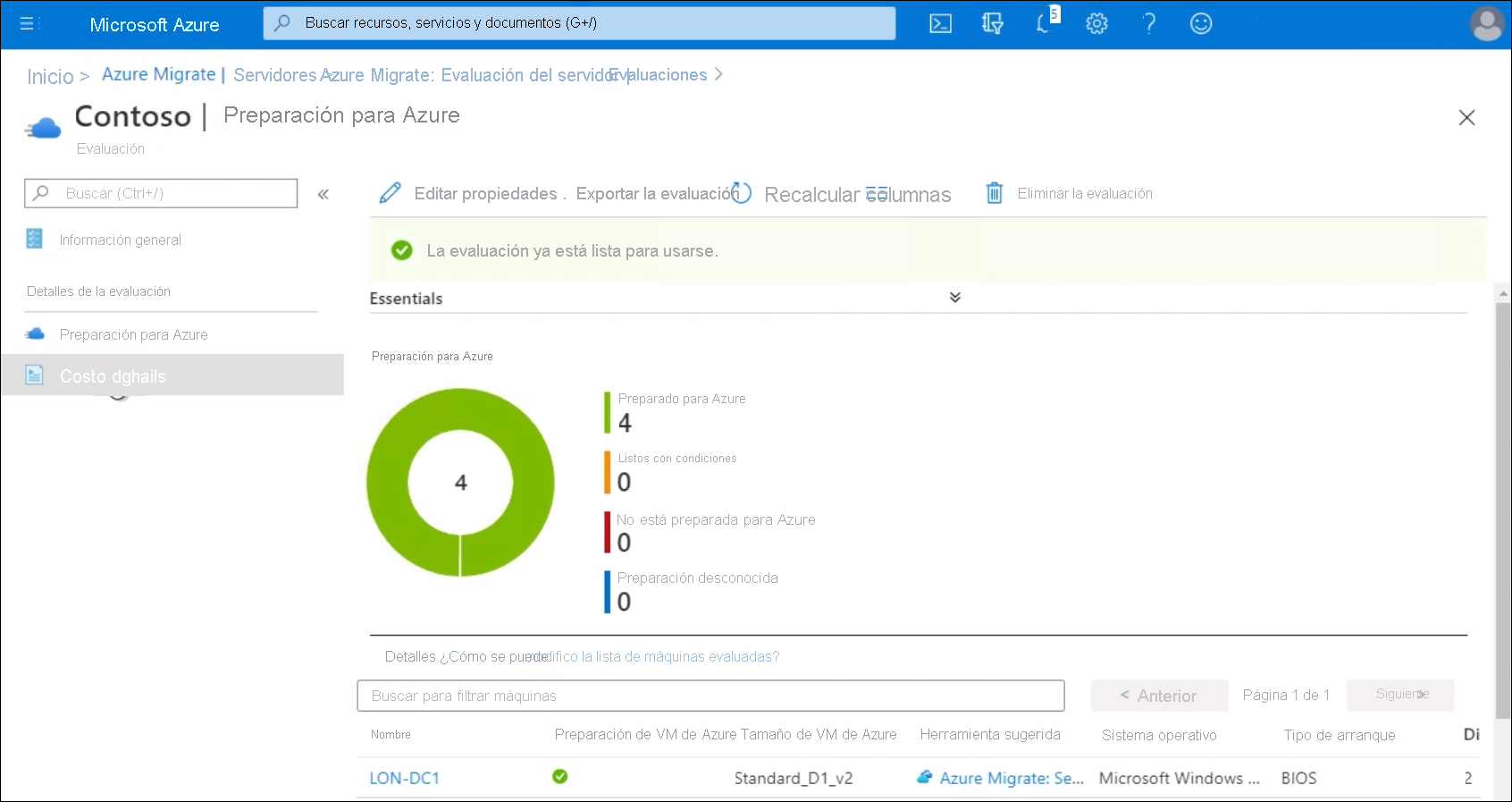Screen dimensions: 1512x802
Task: Open the user account avatar
Action: click(x=1487, y=24)
